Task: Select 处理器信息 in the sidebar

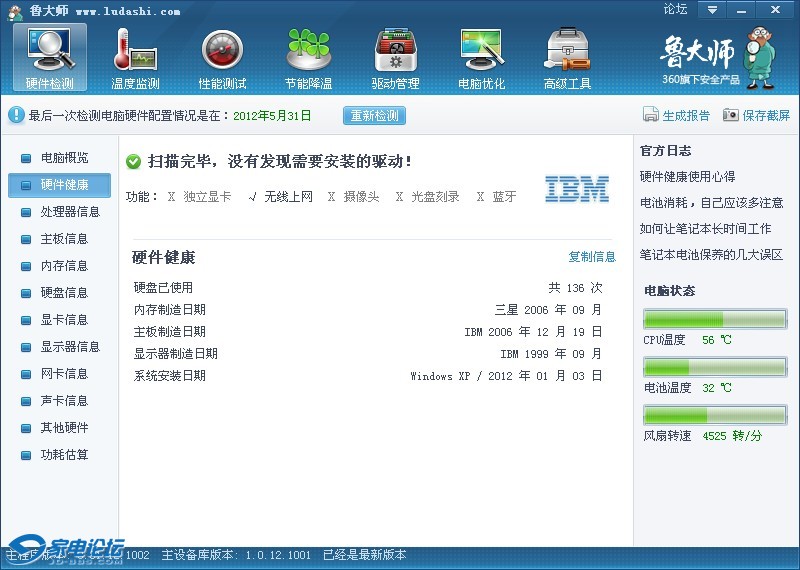Action: coord(70,212)
